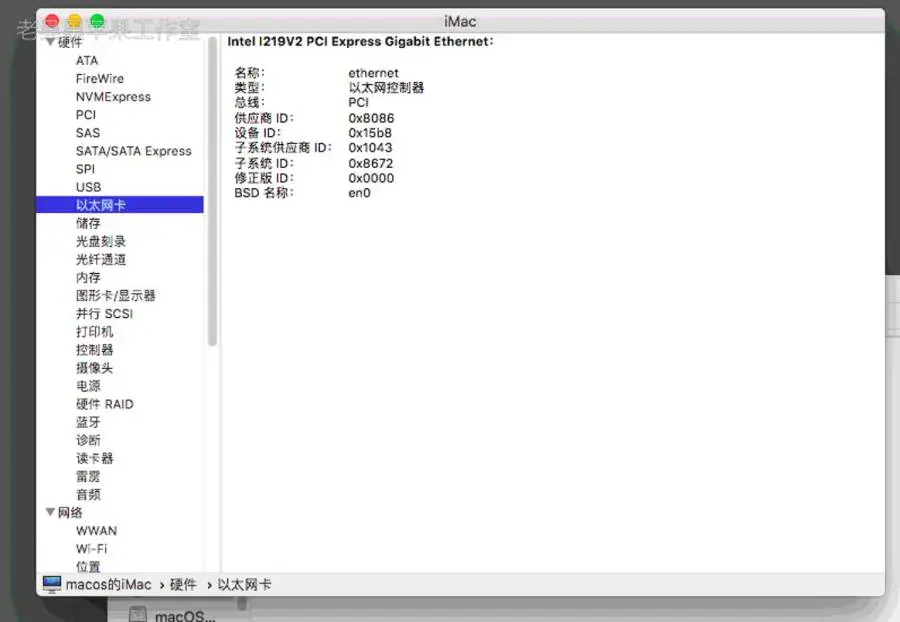The height and width of the screenshot is (622, 900).
Task: Choose the SAS sidebar item
Action: (88, 133)
